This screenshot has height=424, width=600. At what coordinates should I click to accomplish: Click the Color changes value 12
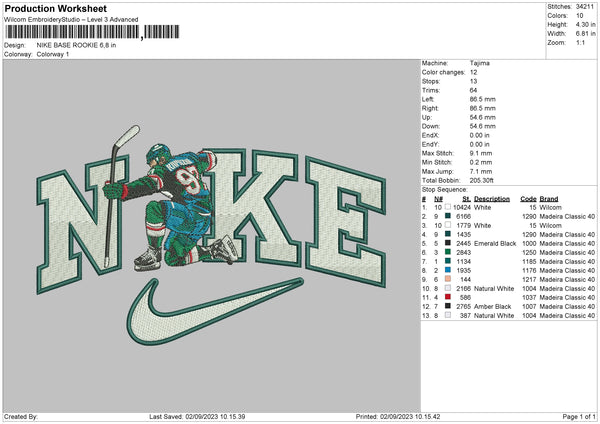[x=473, y=72]
